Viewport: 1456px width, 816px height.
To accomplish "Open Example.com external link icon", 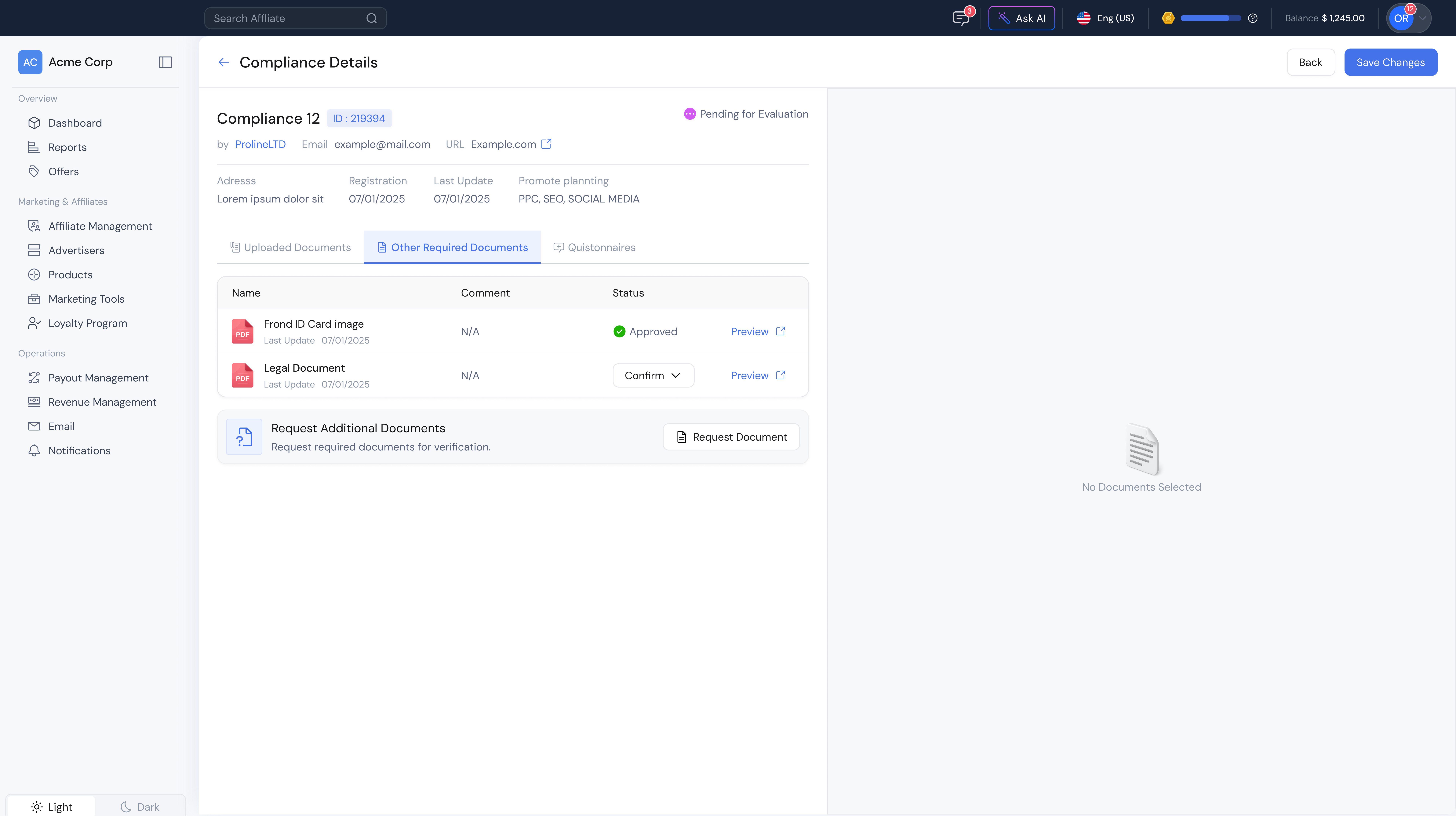I will (x=546, y=144).
